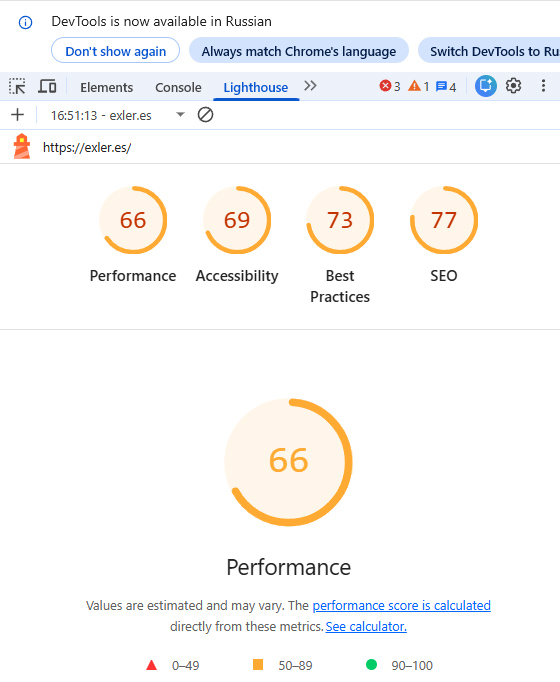Viewport: 560px width, 682px height.
Task: Expand the more tabs chevron
Action: (310, 86)
